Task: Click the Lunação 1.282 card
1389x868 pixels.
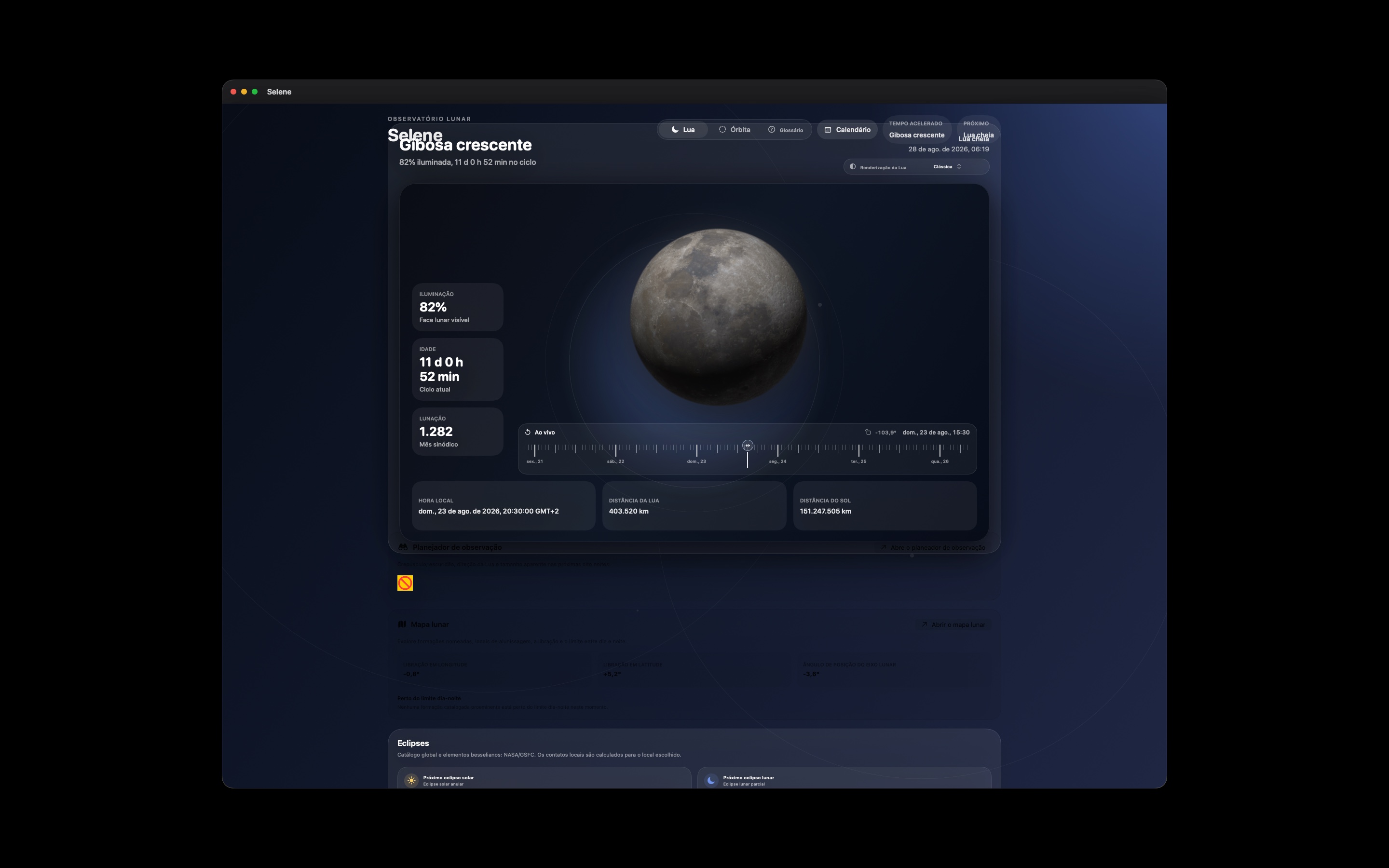Action: [457, 432]
